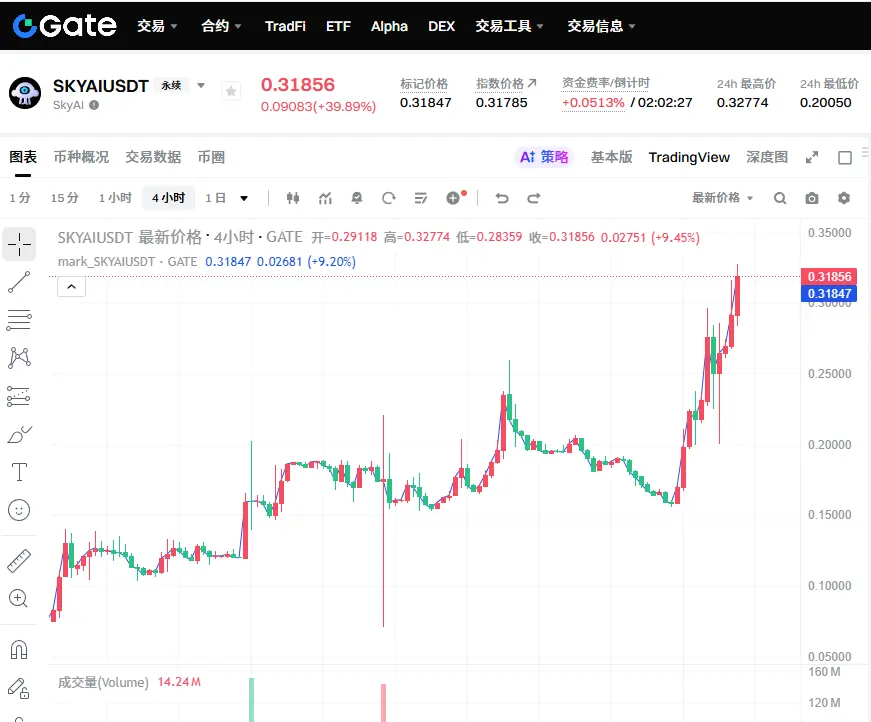Click the replay refresh icon

[x=389, y=198]
